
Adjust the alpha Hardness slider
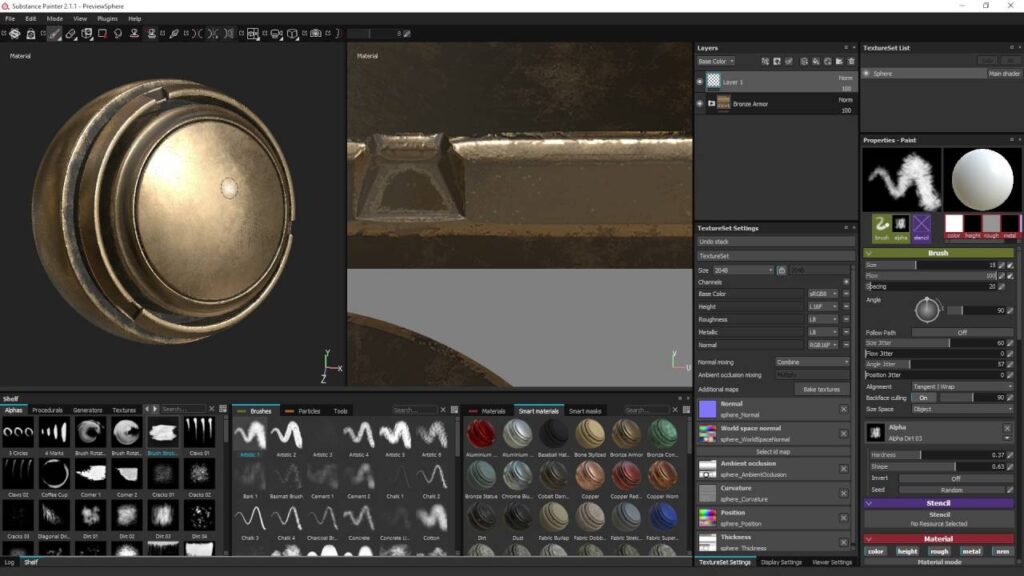point(937,455)
